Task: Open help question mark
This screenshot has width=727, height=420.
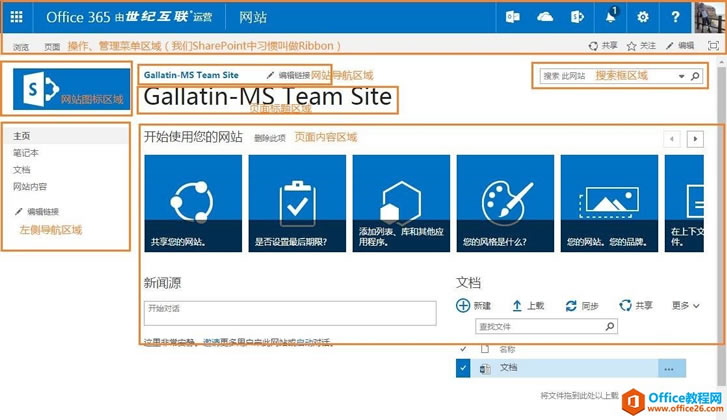Action: click(x=675, y=17)
